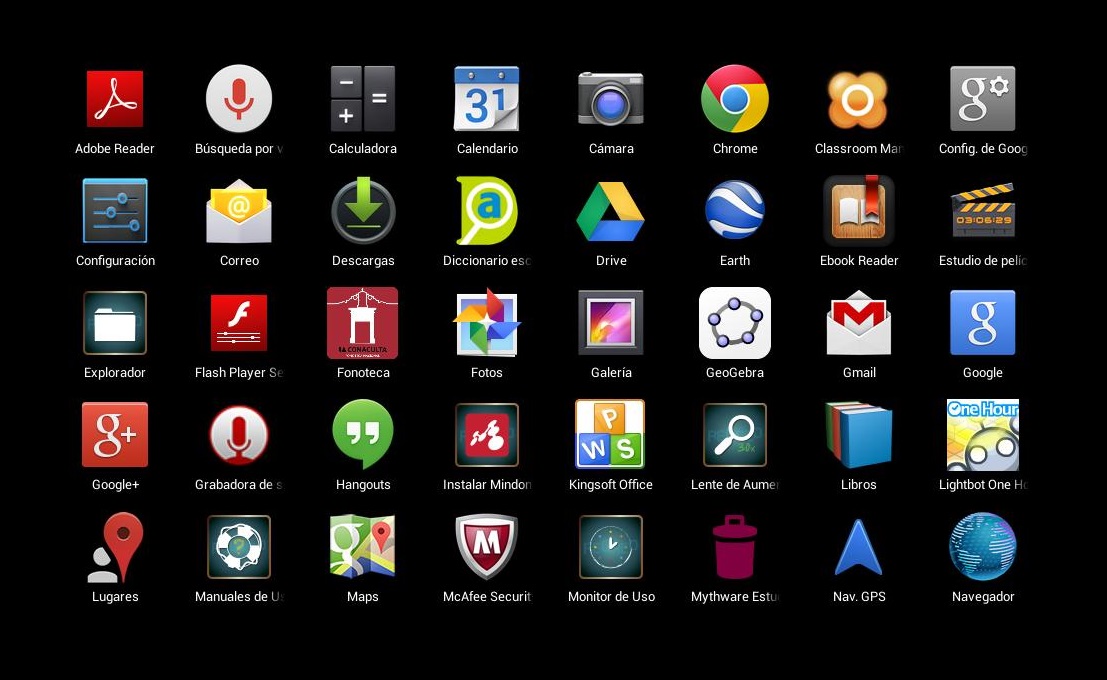Viewport: 1107px width, 680px height.
Task: Open Kingsoft Office
Action: 611,435
